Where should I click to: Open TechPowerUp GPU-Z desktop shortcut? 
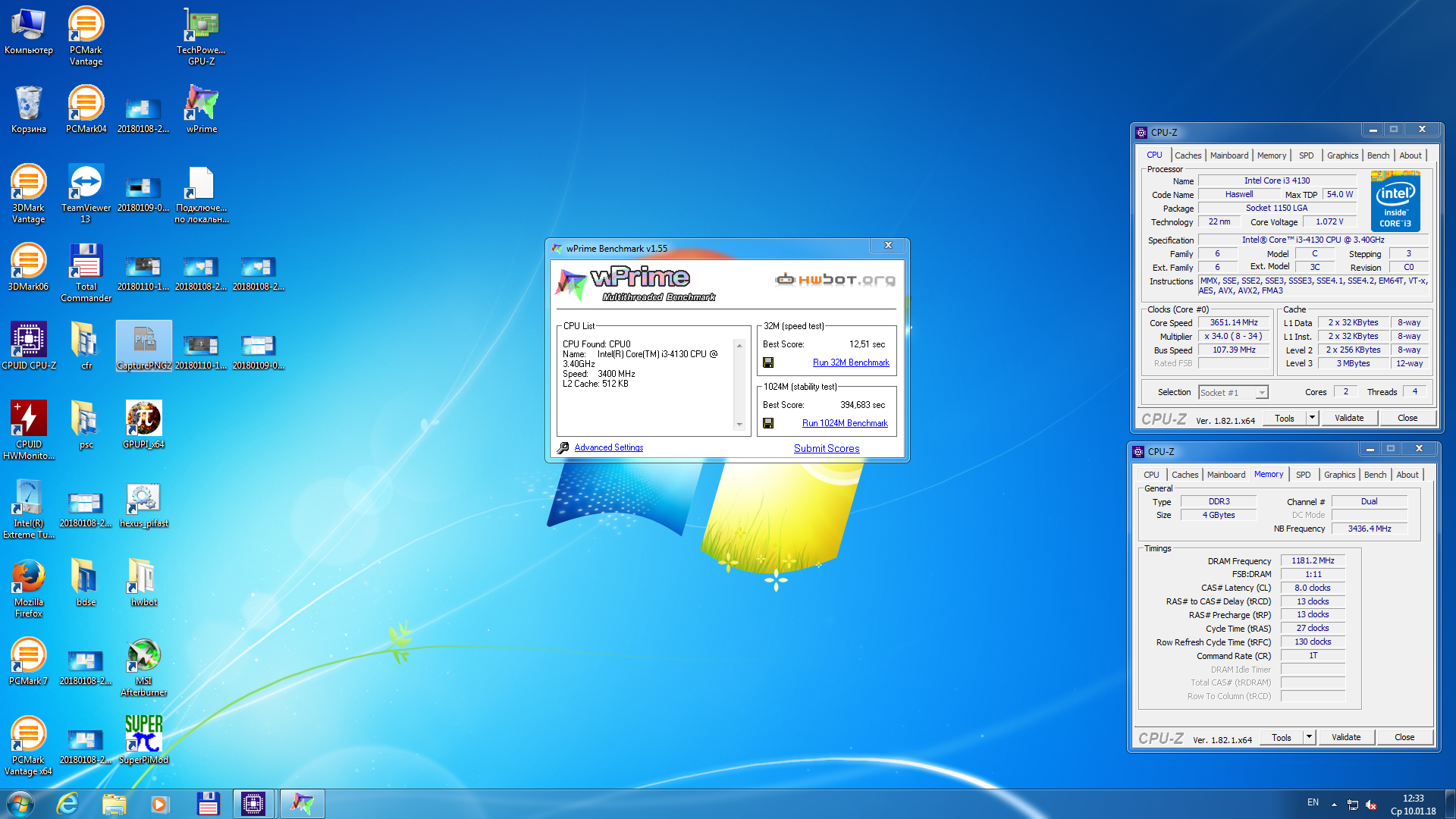click(x=201, y=35)
